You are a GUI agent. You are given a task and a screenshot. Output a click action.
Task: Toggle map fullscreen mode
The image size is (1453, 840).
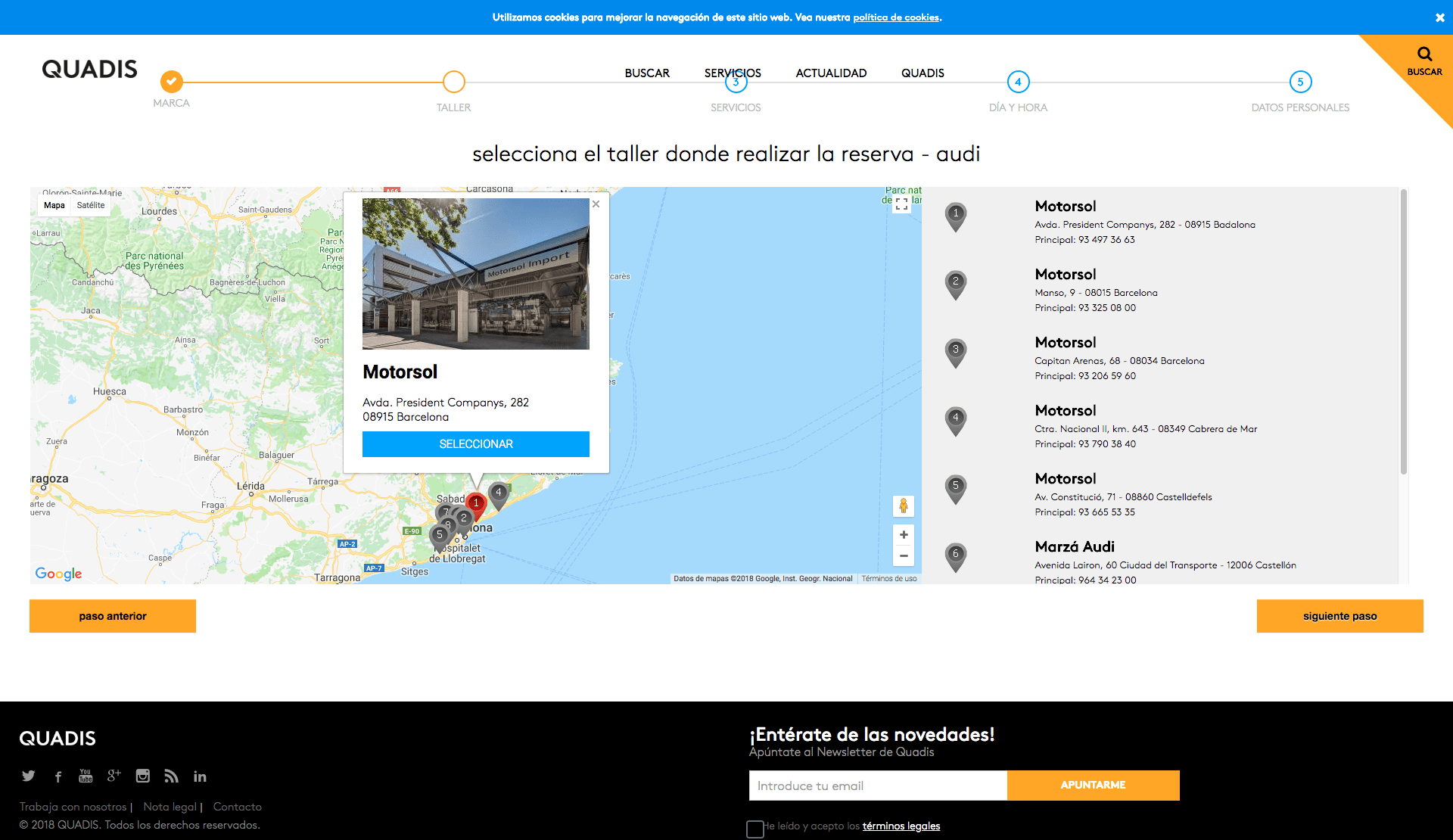(x=901, y=204)
